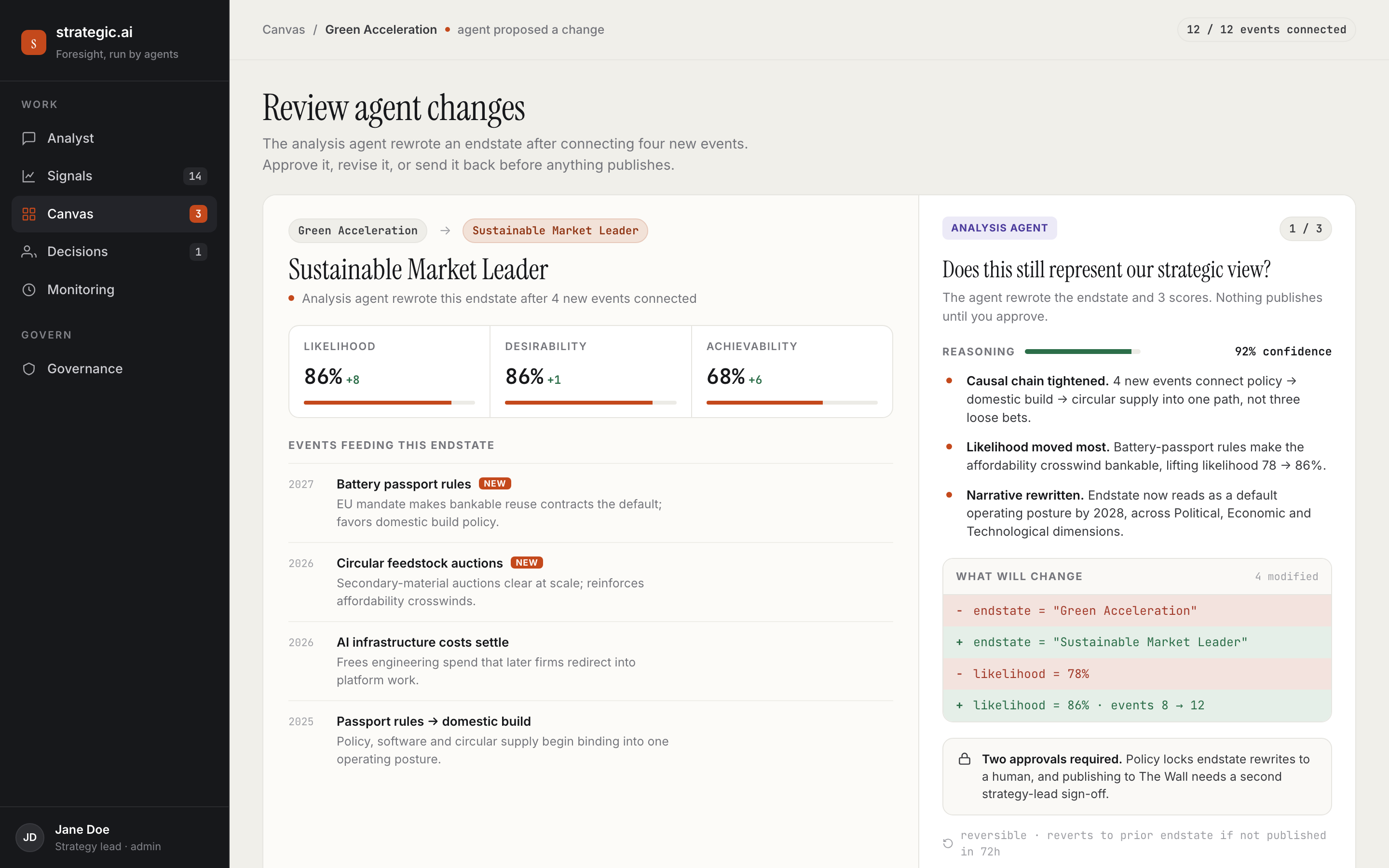Click the 12 / 12 events connected pill
This screenshot has height=868, width=1389.
tap(1266, 30)
